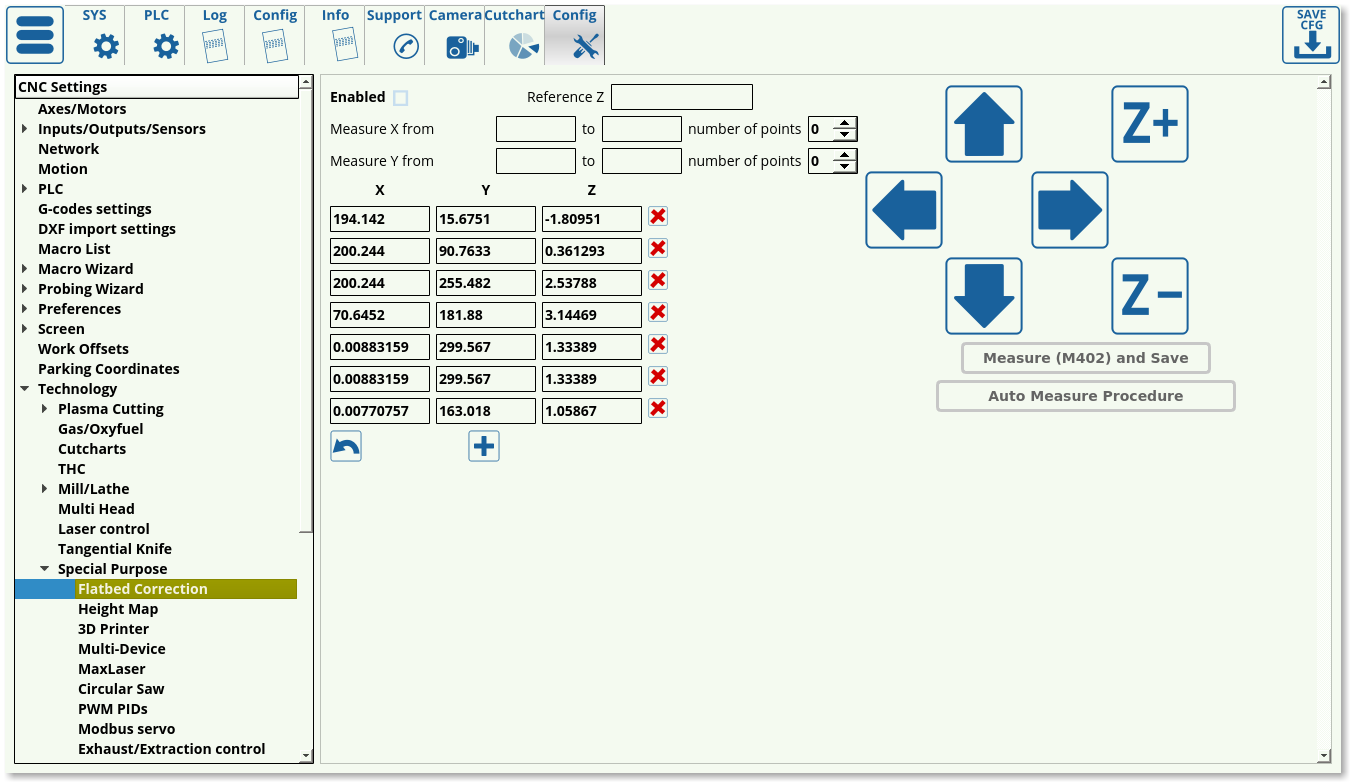Open the hamburger main menu
The height and width of the screenshot is (782, 1350).
pos(35,36)
